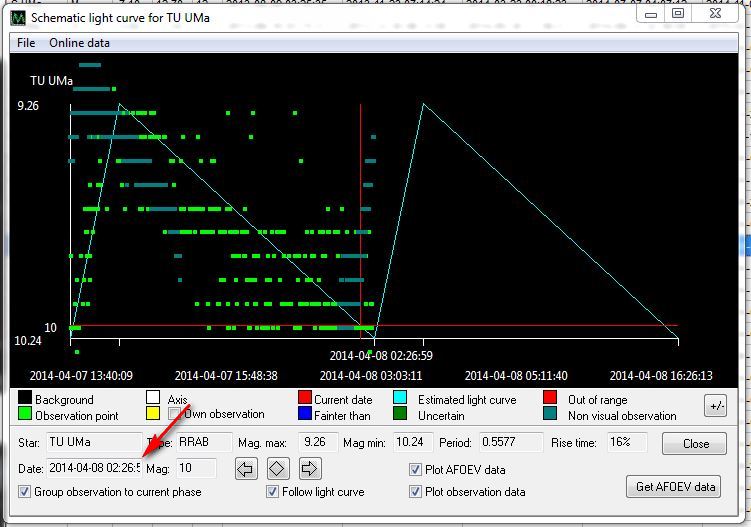Click the Get AFOEV data button

(x=674, y=487)
